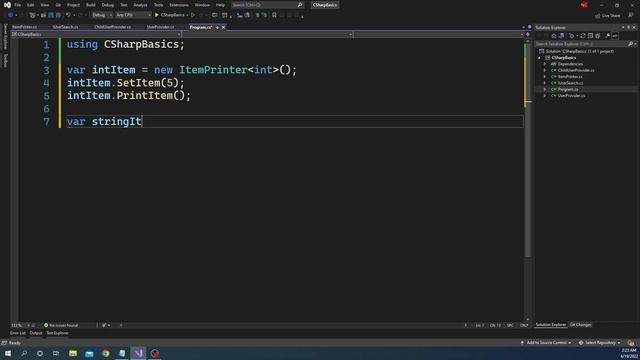Open the Build menu
The height and width of the screenshot is (360, 640).
pyautogui.click(x=91, y=5)
